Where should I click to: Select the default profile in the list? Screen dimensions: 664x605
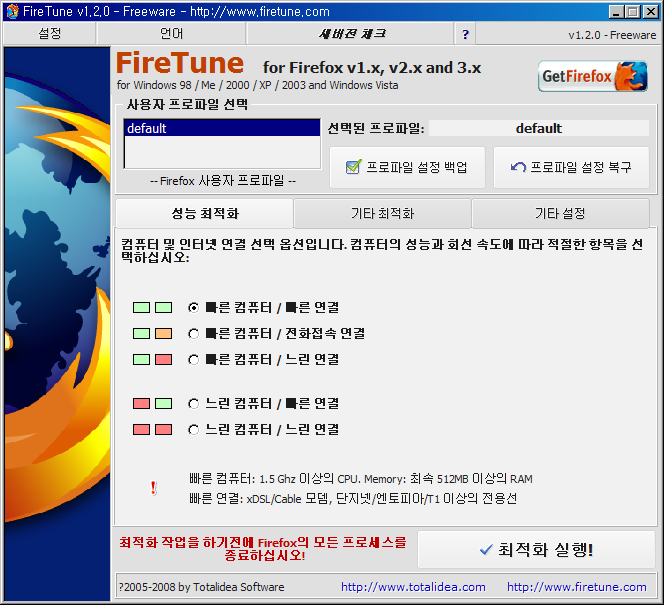(x=222, y=128)
